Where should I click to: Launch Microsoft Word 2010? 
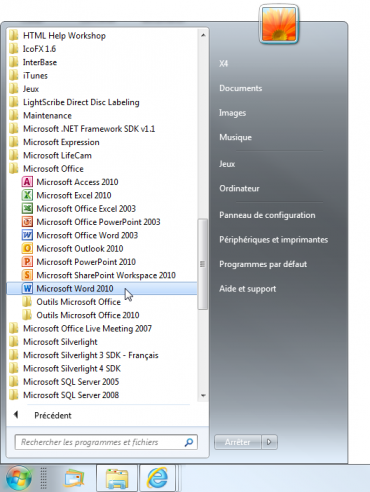click(x=102, y=289)
